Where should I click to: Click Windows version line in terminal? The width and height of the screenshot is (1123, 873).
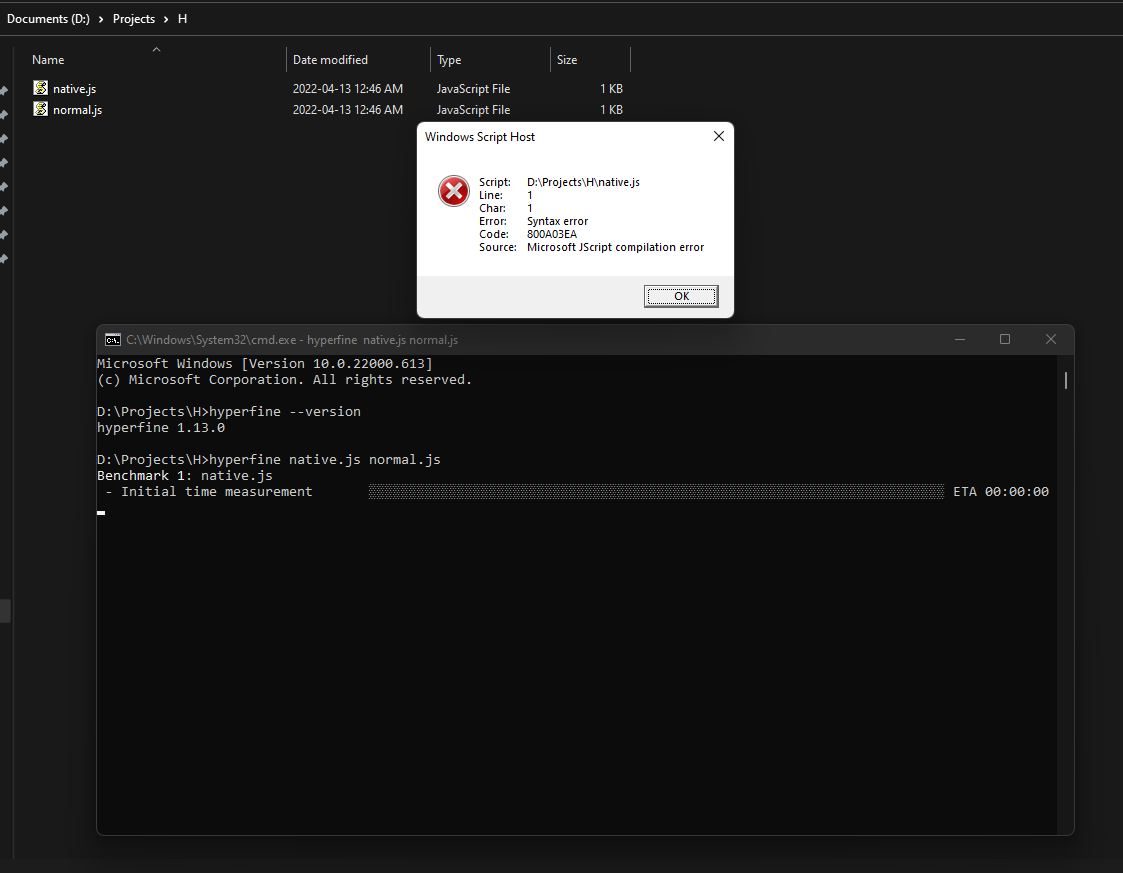tap(265, 364)
